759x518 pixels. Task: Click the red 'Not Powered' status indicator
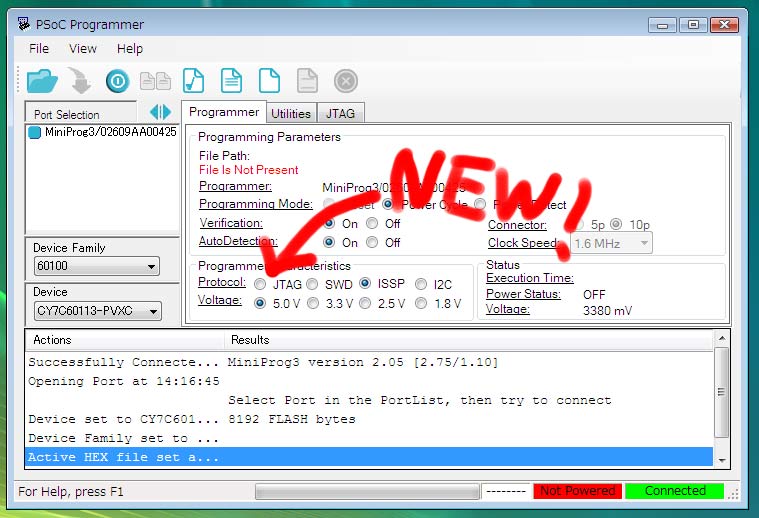pos(577,491)
